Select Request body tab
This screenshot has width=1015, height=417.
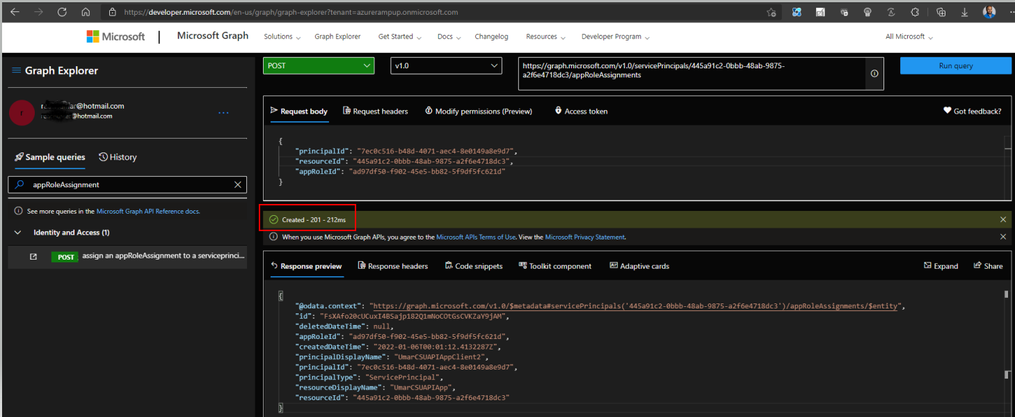click(298, 111)
